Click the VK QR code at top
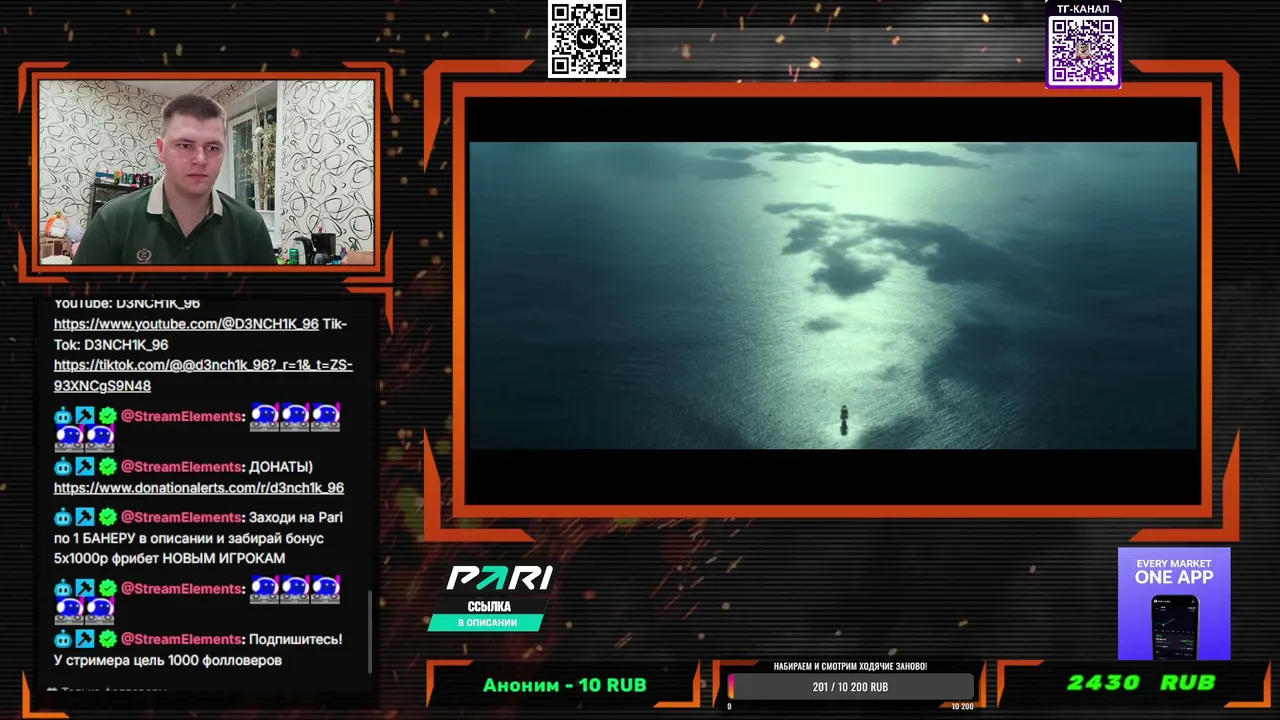The height and width of the screenshot is (720, 1280). pyautogui.click(x=587, y=39)
